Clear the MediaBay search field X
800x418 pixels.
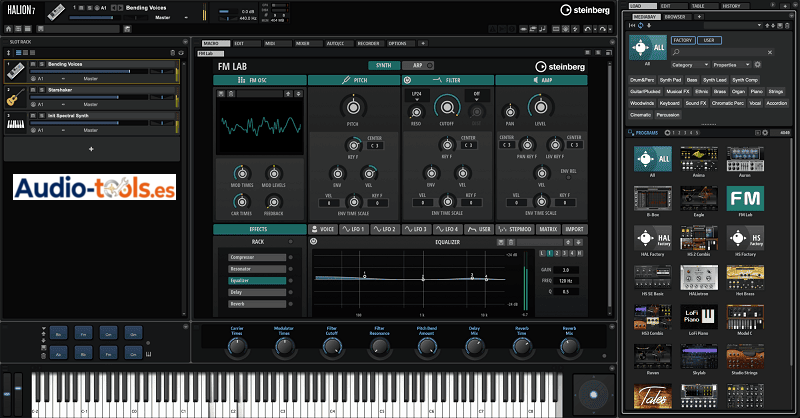(770, 52)
